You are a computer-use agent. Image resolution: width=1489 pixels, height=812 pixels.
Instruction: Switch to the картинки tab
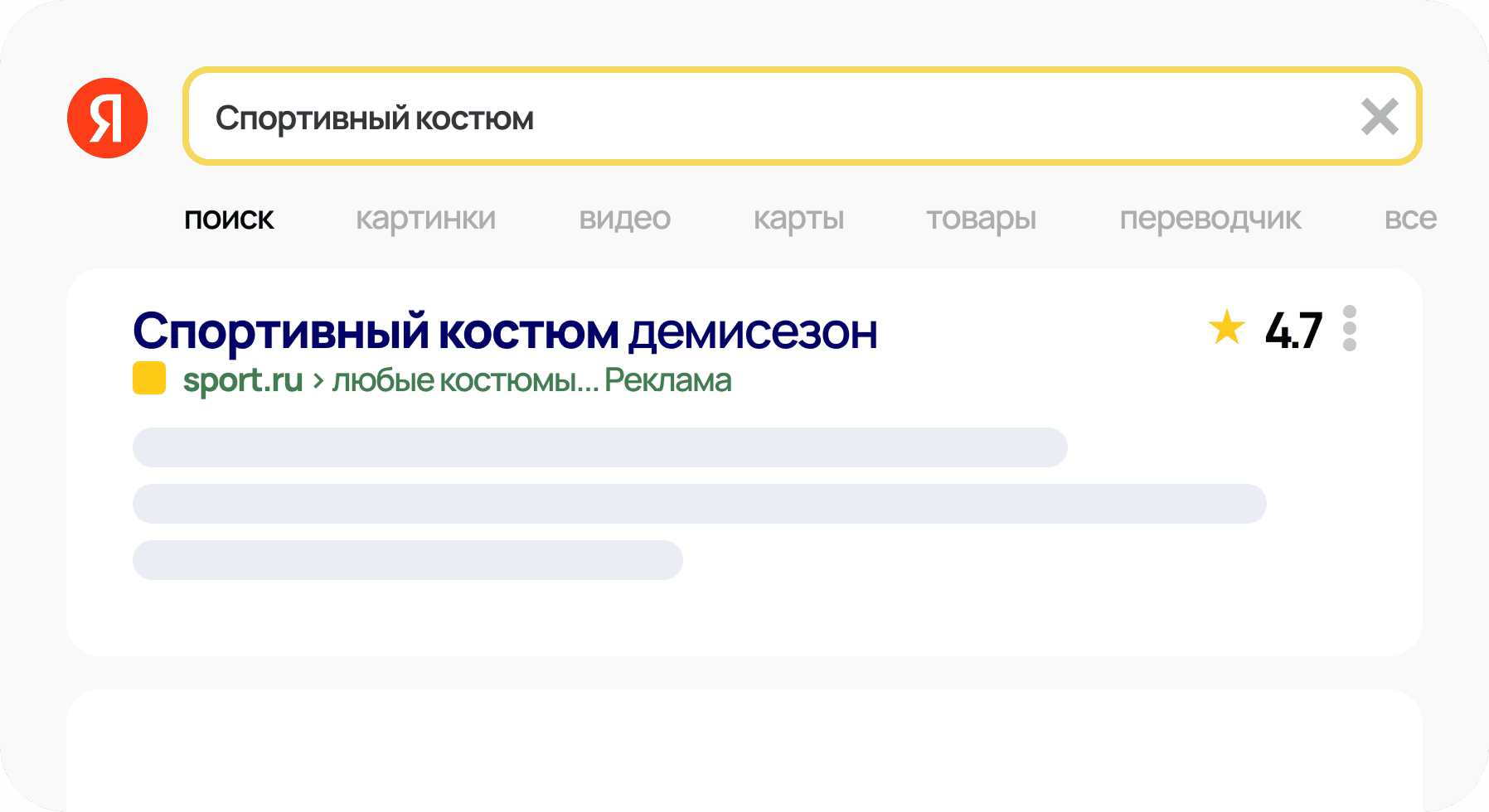tap(426, 219)
